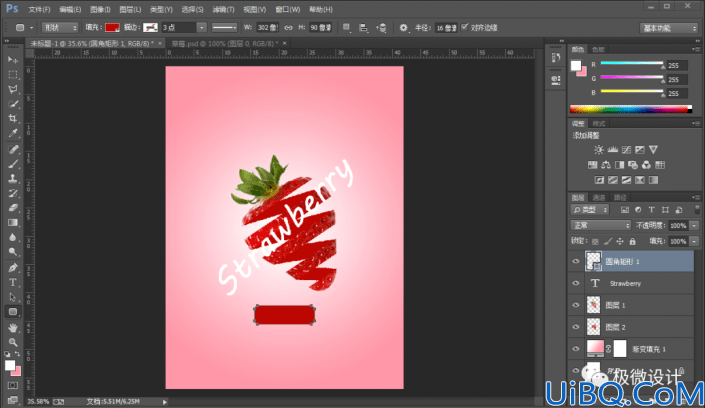The width and height of the screenshot is (705, 408).
Task: Open the 正常 blend mode dropdown
Action: [x=600, y=225]
